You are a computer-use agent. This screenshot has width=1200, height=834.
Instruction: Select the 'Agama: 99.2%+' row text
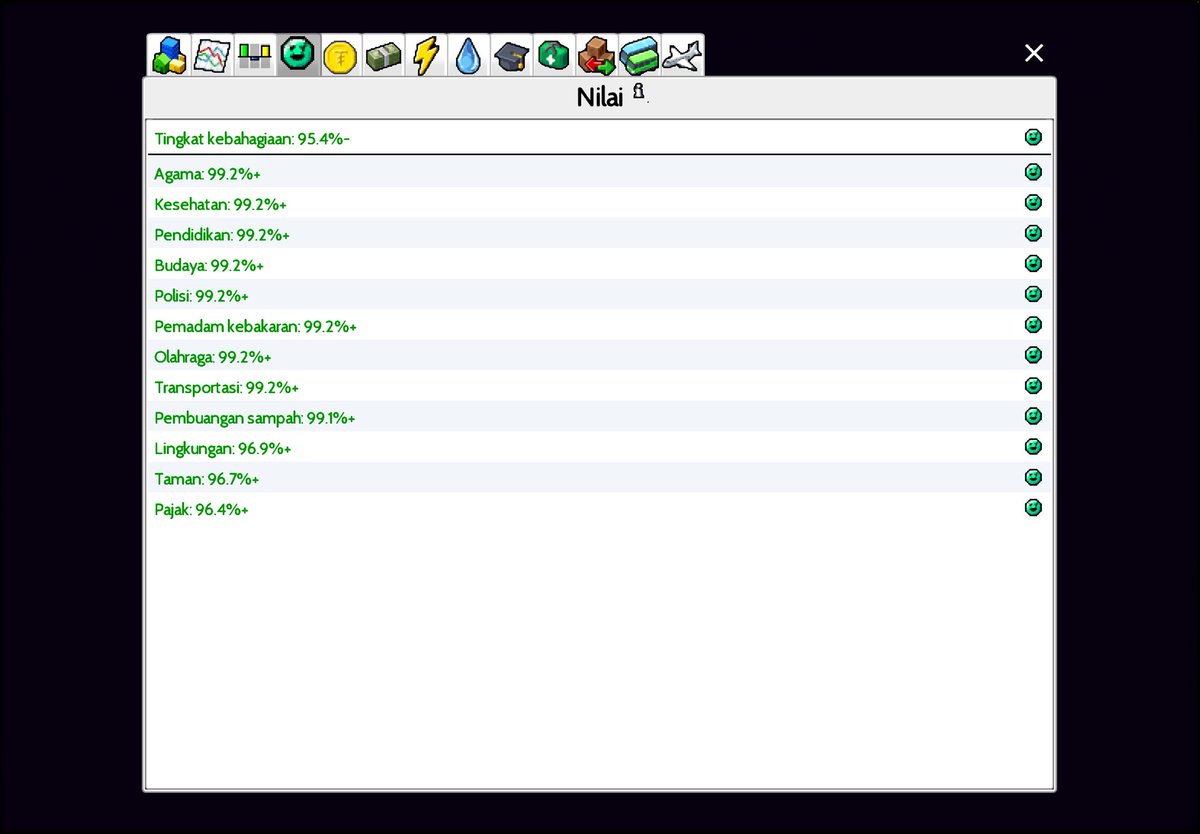point(208,174)
